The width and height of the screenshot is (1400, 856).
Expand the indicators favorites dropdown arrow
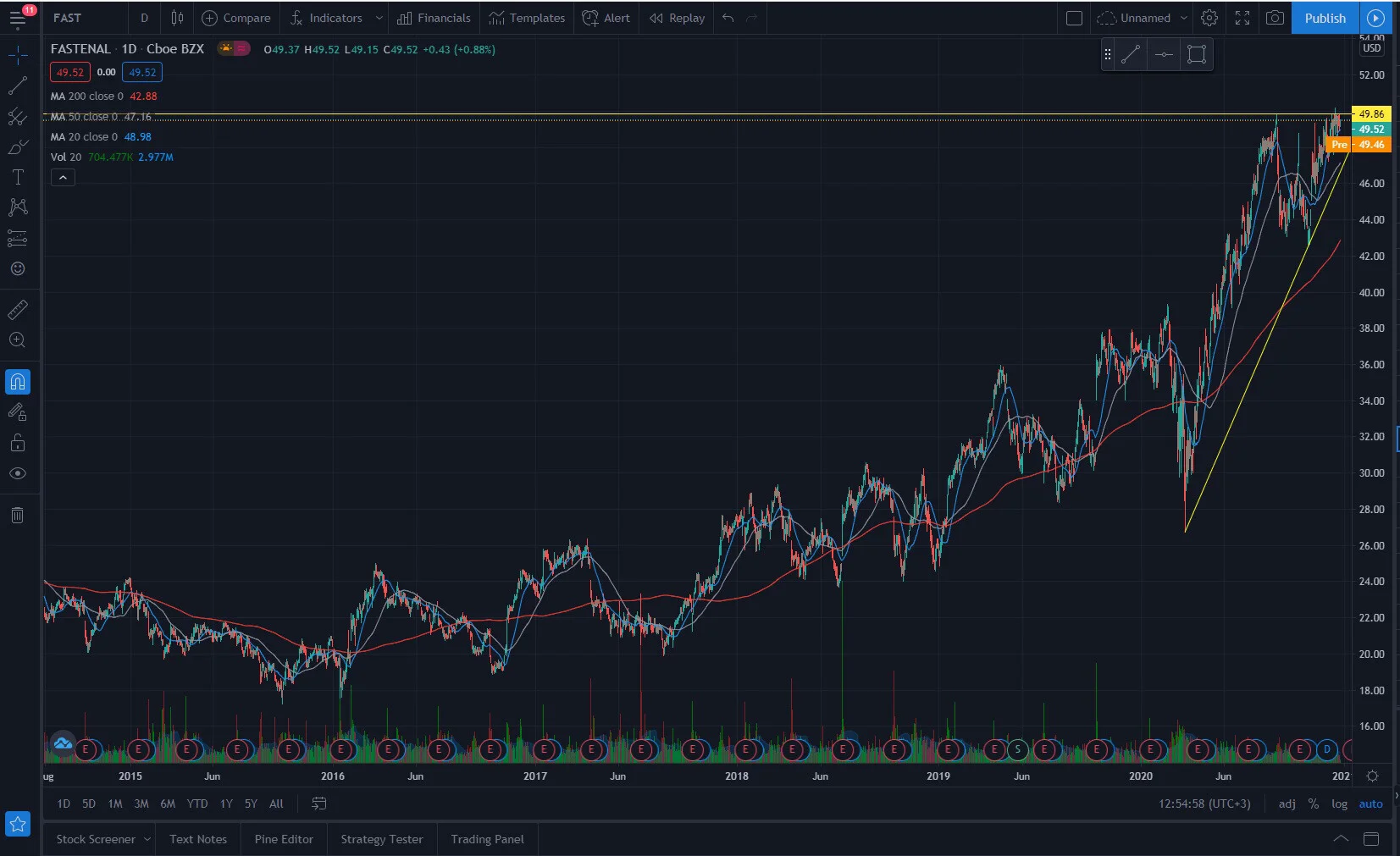pos(379,18)
